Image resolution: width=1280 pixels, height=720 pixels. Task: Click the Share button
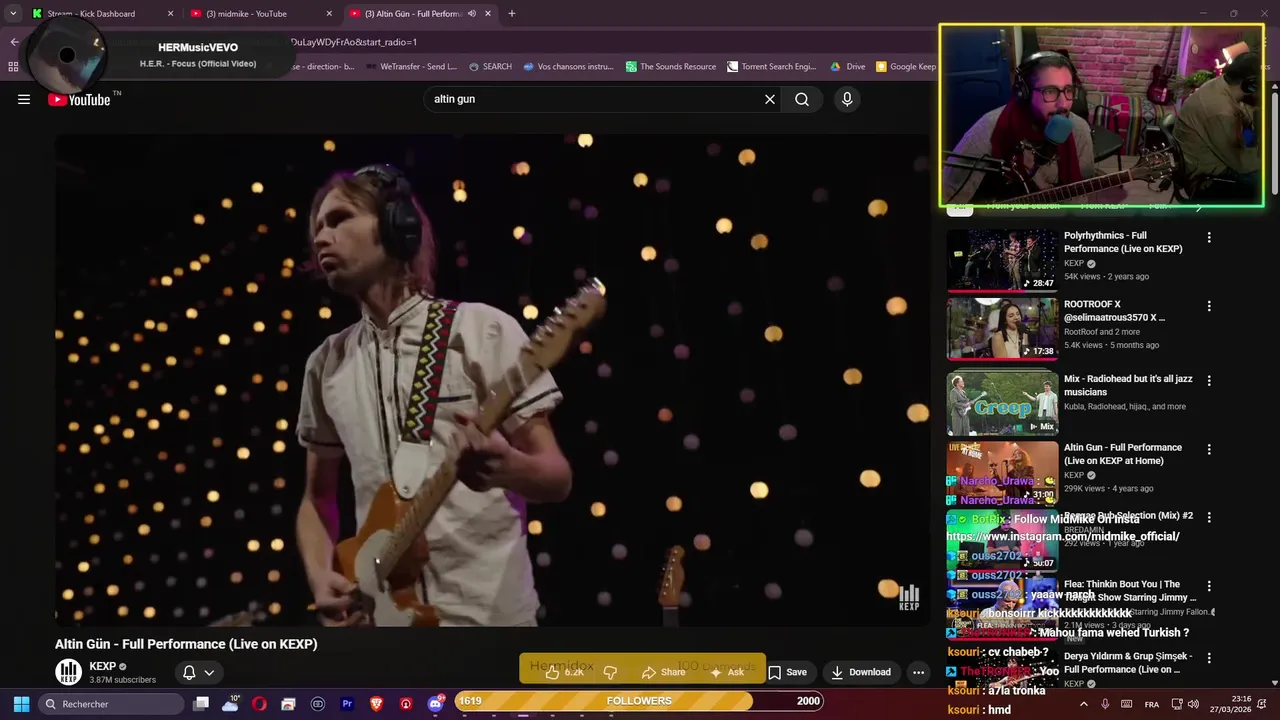point(664,672)
